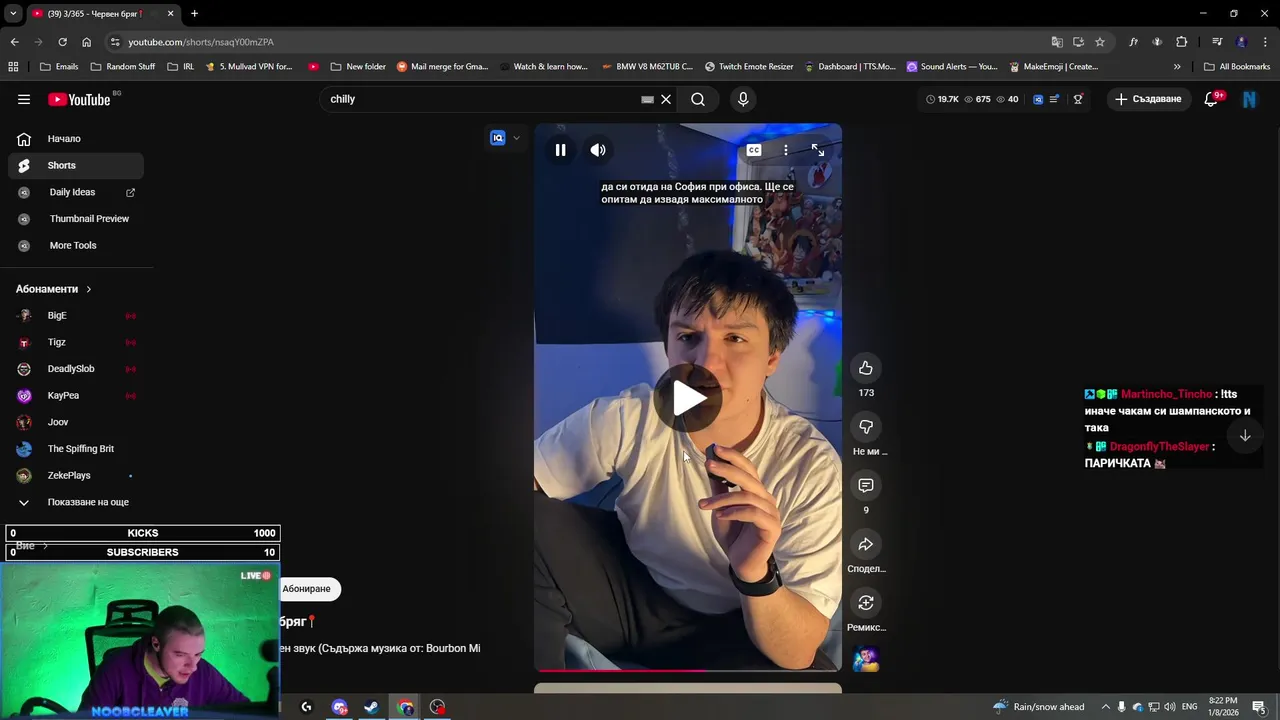Viewport: 1280px width, 720px height.
Task: Open the Chrome extensions puzzle icon
Action: (x=1182, y=42)
